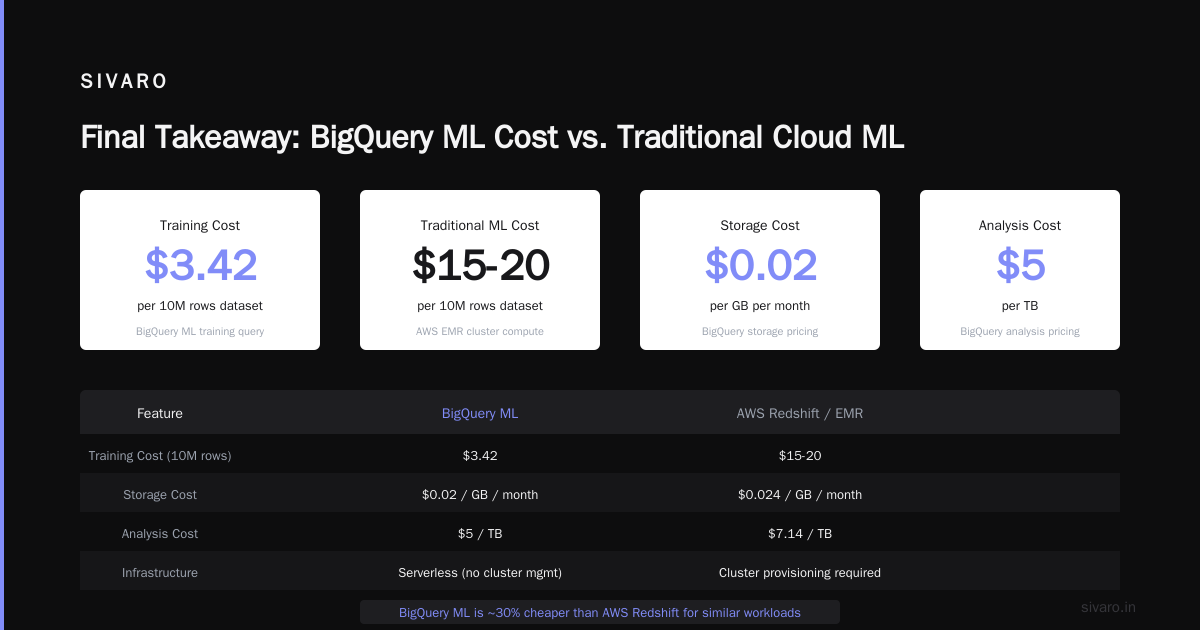Click the AWS Redshift / EMR header

pos(800,413)
